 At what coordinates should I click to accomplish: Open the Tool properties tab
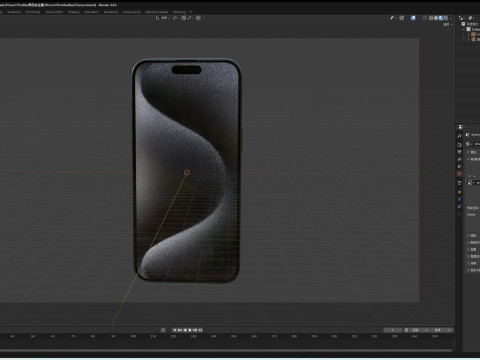coord(459,136)
